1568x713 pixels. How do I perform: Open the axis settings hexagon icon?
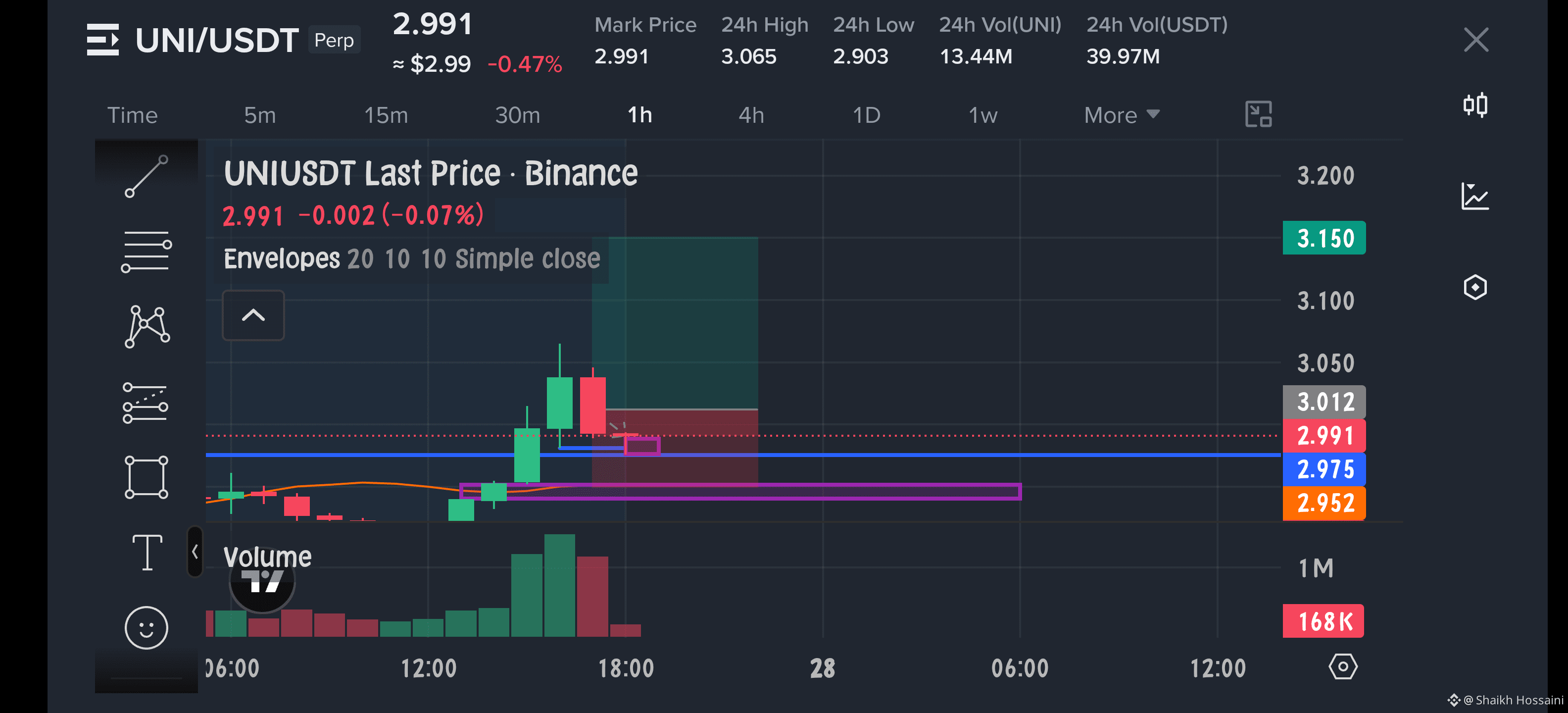point(1342,666)
